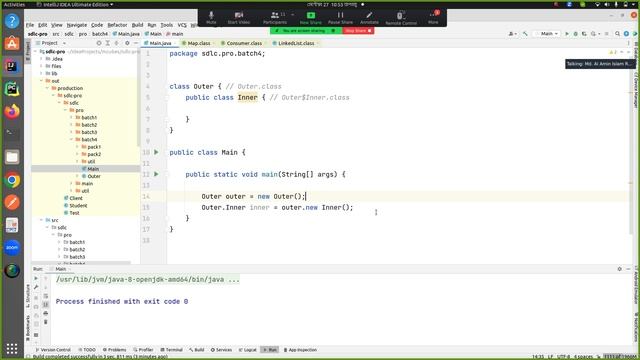
Task: Rerun Main in Run panel
Action: click(x=36, y=278)
